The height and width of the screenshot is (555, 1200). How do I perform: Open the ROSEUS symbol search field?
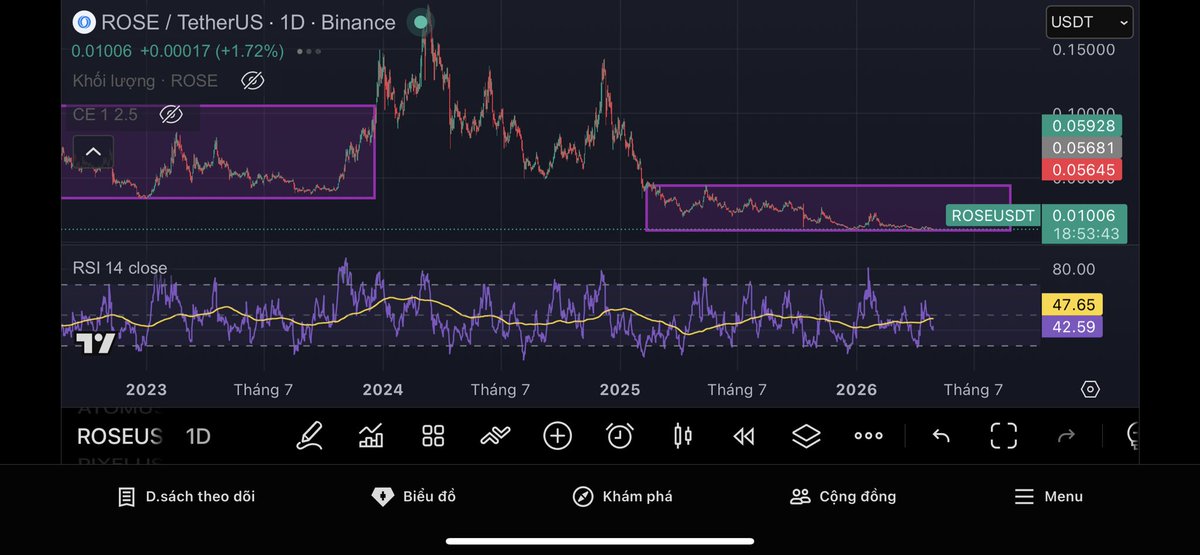tap(120, 436)
